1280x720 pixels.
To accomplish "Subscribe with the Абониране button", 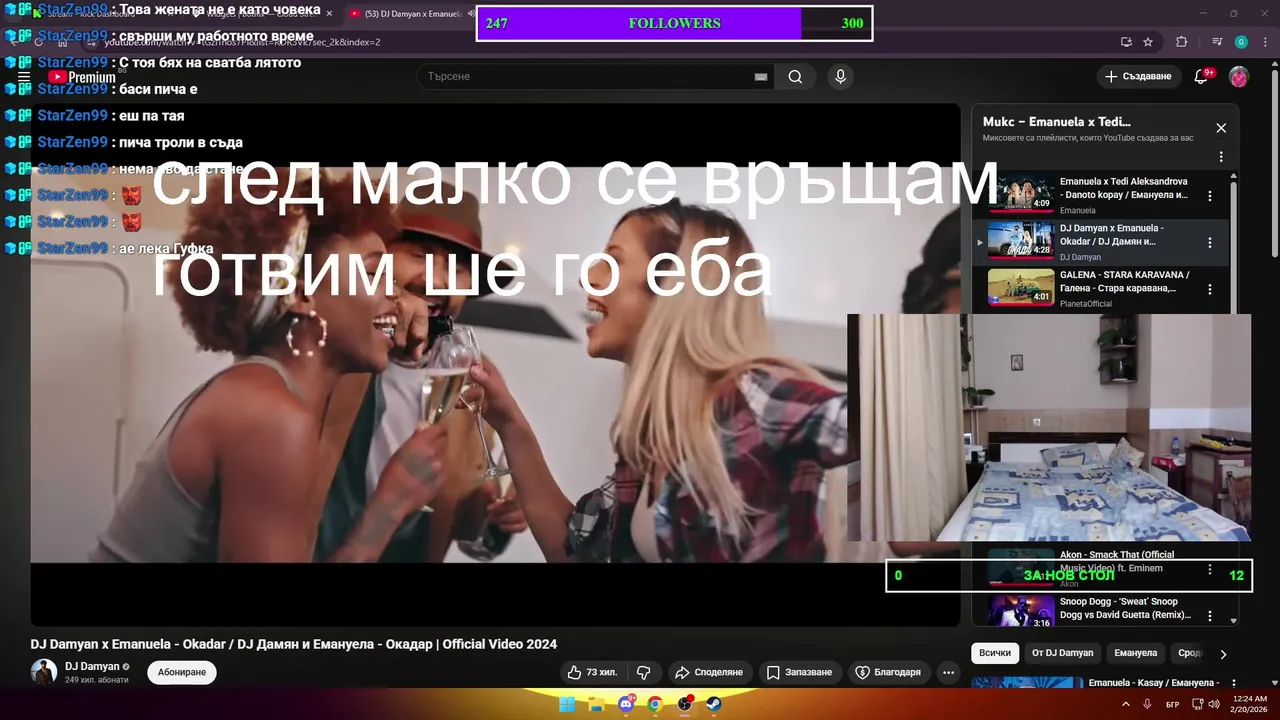I will (x=182, y=672).
